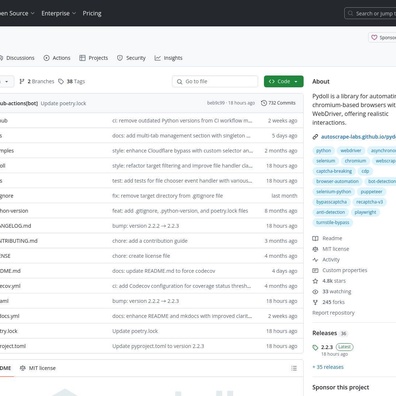
Task: Open the Security tab
Action: [131, 58]
